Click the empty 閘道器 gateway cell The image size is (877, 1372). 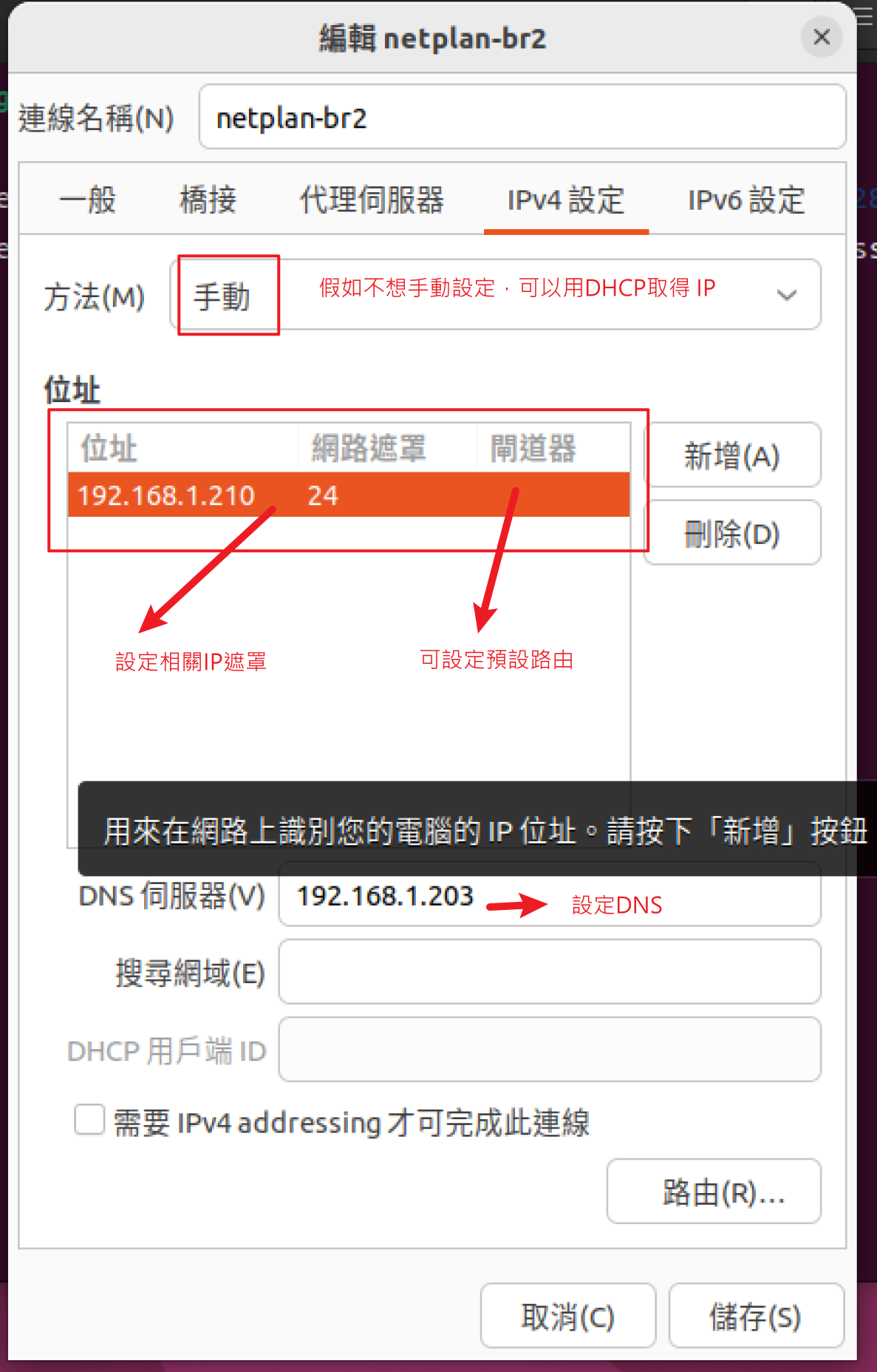tap(553, 495)
